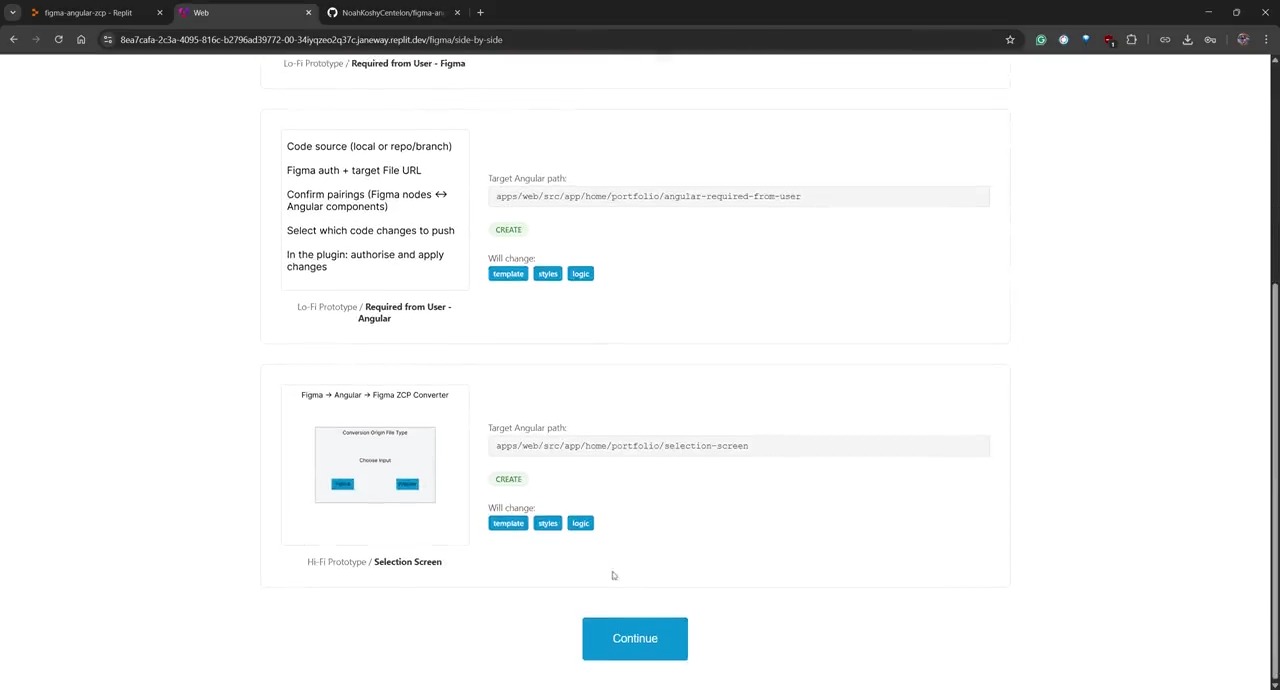1280x690 pixels.
Task: Switch to NoahKoshyCentelon GitHub tab
Action: click(393, 12)
